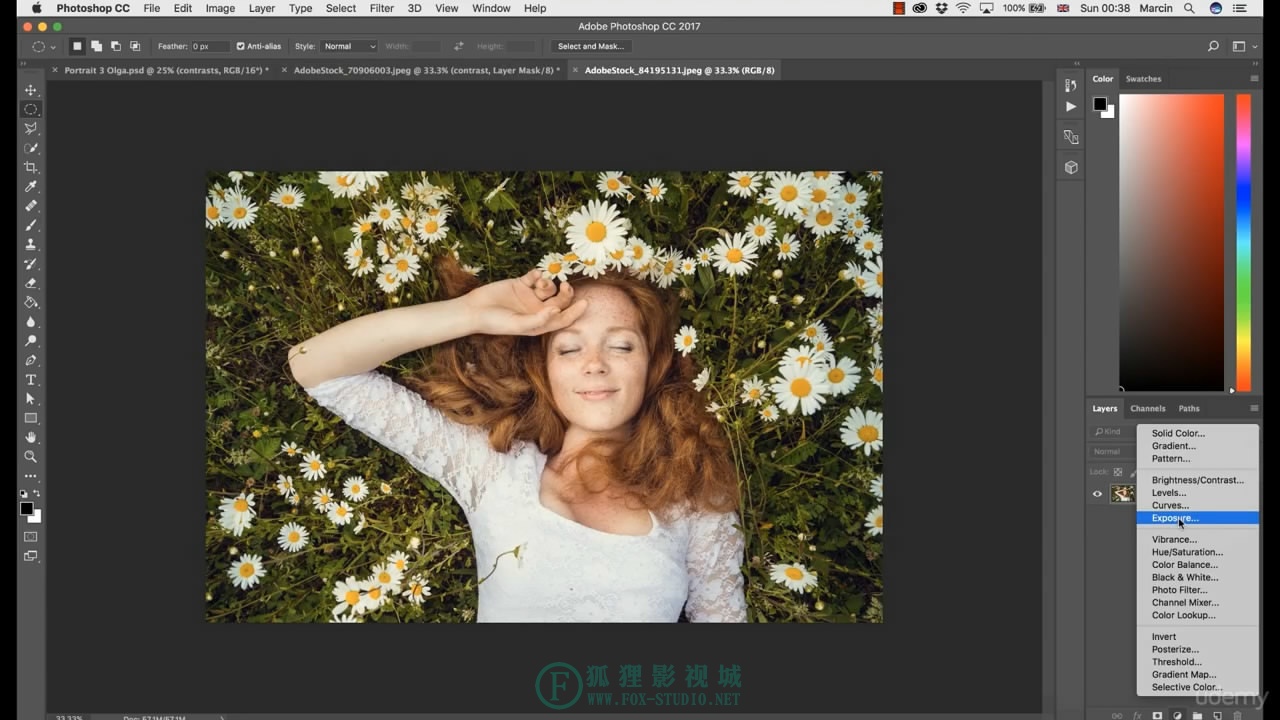Click the Feather input field
This screenshot has height=720, width=1280.
[x=210, y=46]
